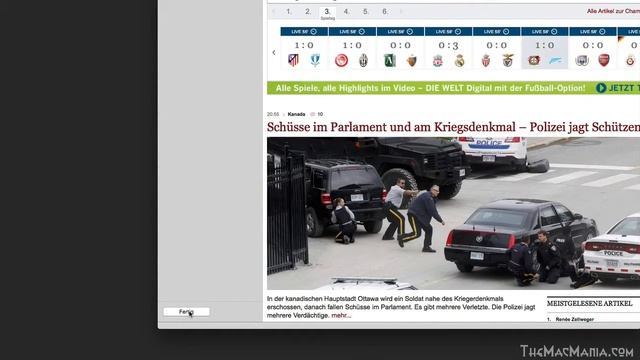The width and height of the screenshot is (640, 360).
Task: Click LIVE clock icon above Arsenal match
Action: click(x=602, y=31)
